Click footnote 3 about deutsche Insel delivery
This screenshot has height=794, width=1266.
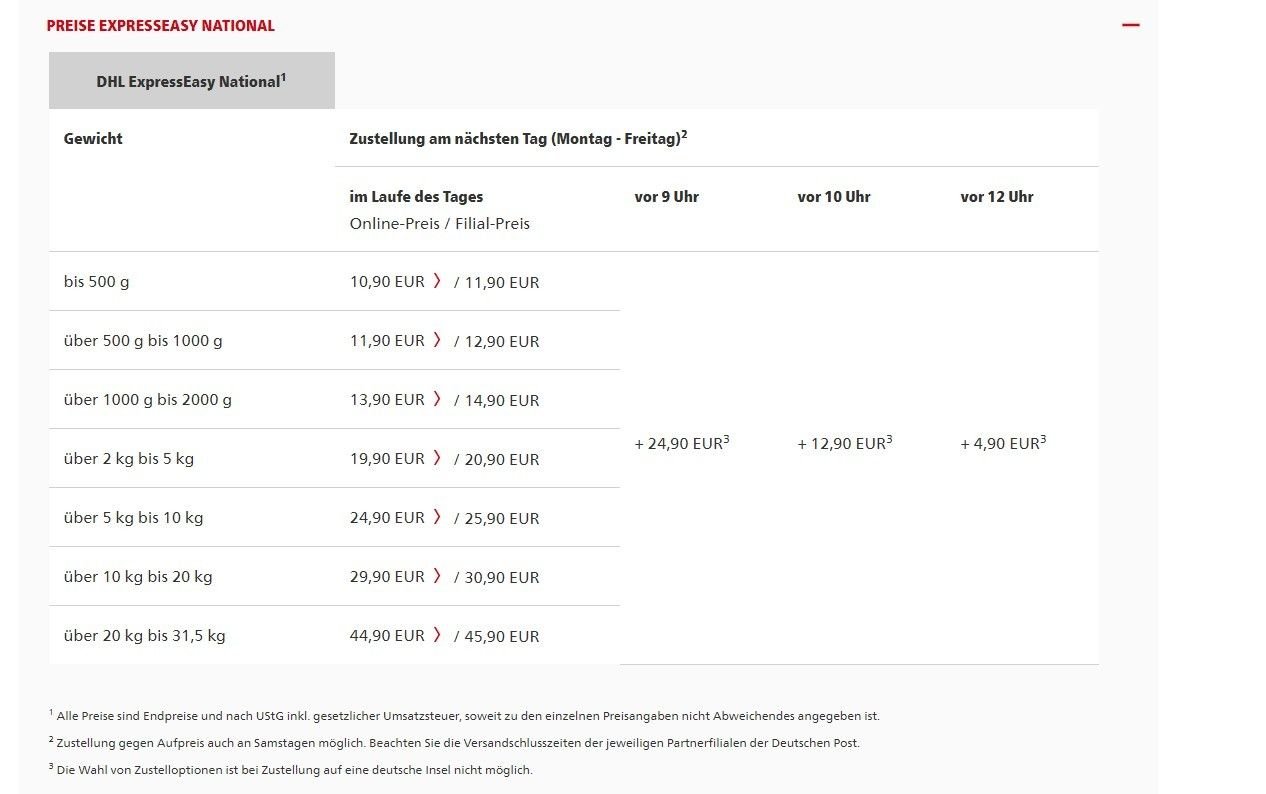[x=290, y=770]
